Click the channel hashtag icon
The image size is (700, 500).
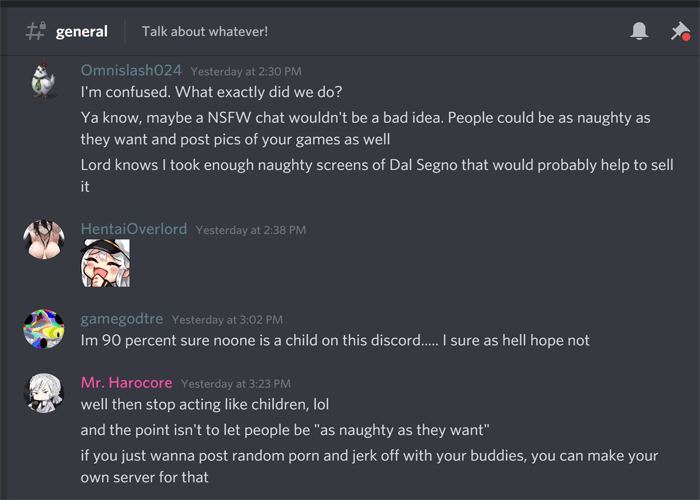tap(35, 31)
